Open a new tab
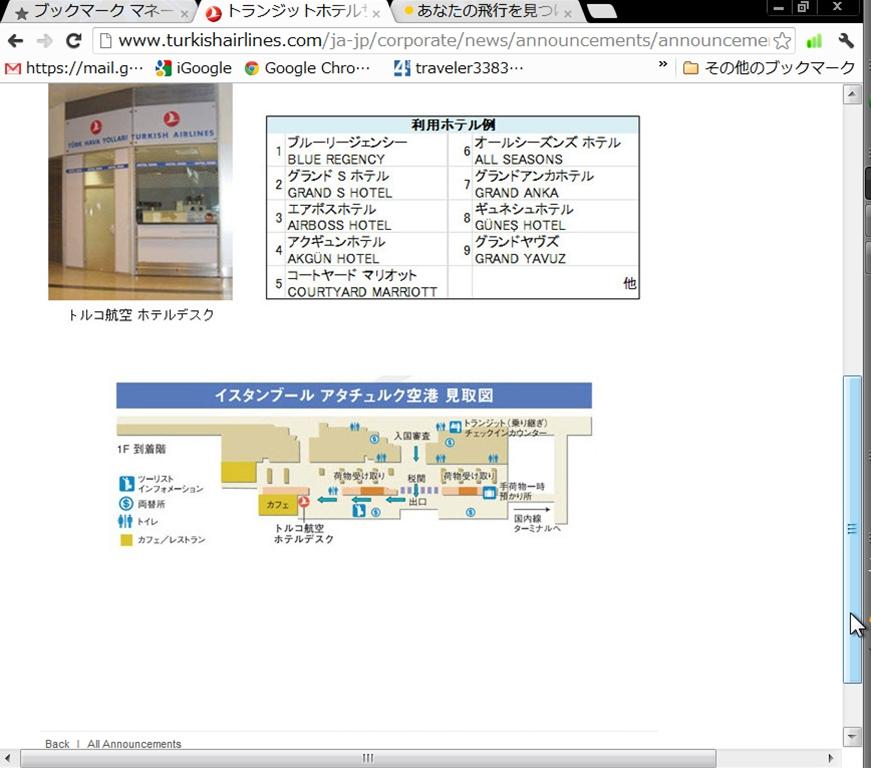 tap(601, 12)
